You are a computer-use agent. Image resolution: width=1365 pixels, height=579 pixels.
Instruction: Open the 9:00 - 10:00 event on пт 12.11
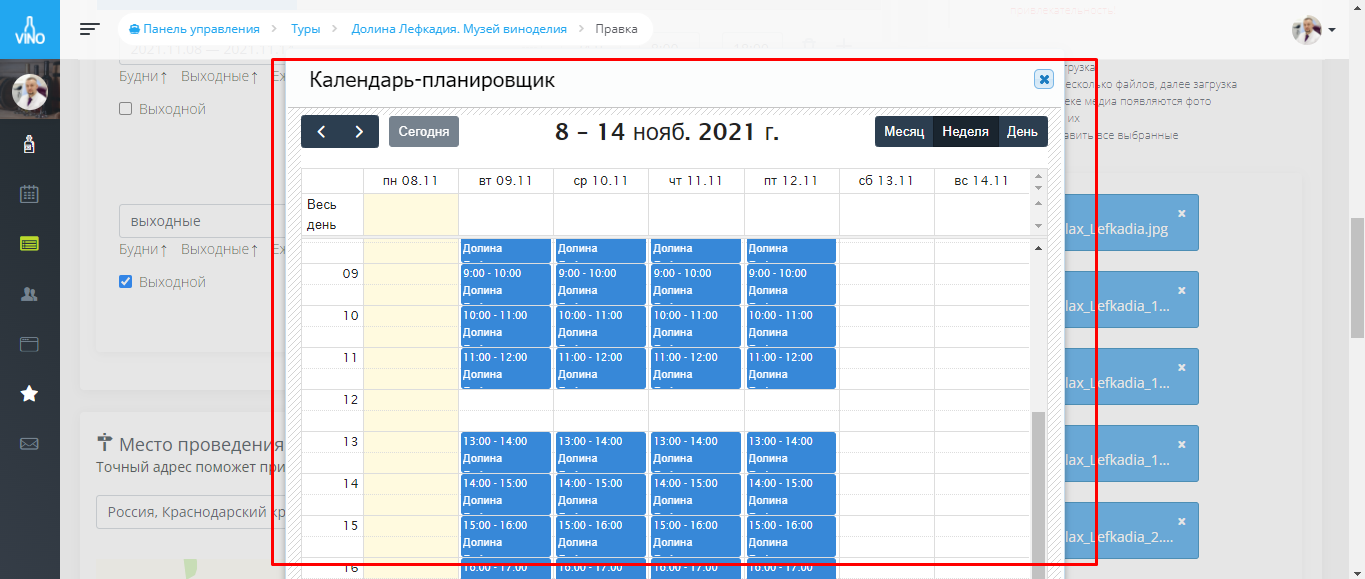(791, 284)
